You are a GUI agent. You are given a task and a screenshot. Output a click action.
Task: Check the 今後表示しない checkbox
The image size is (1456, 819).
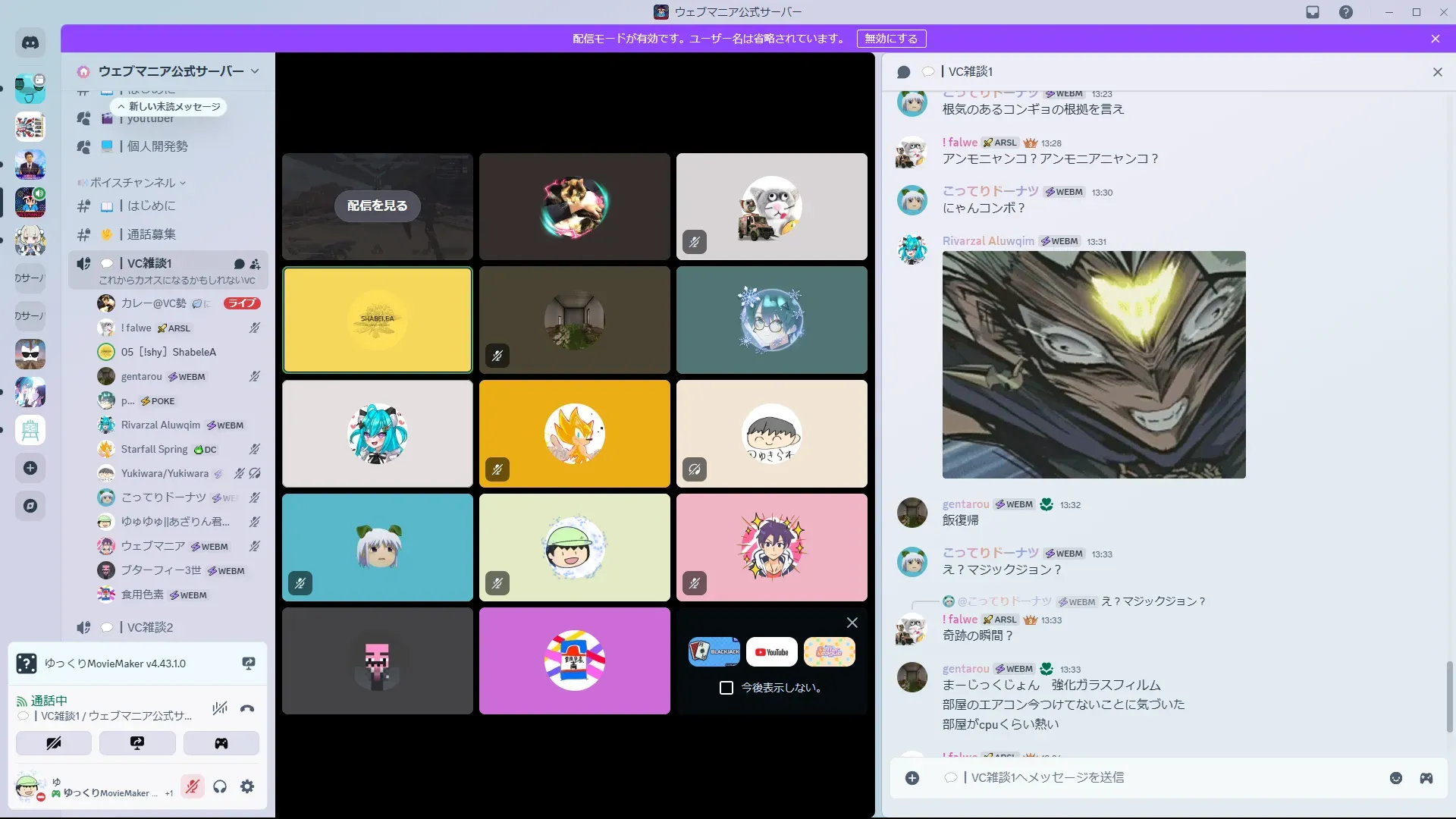(726, 688)
